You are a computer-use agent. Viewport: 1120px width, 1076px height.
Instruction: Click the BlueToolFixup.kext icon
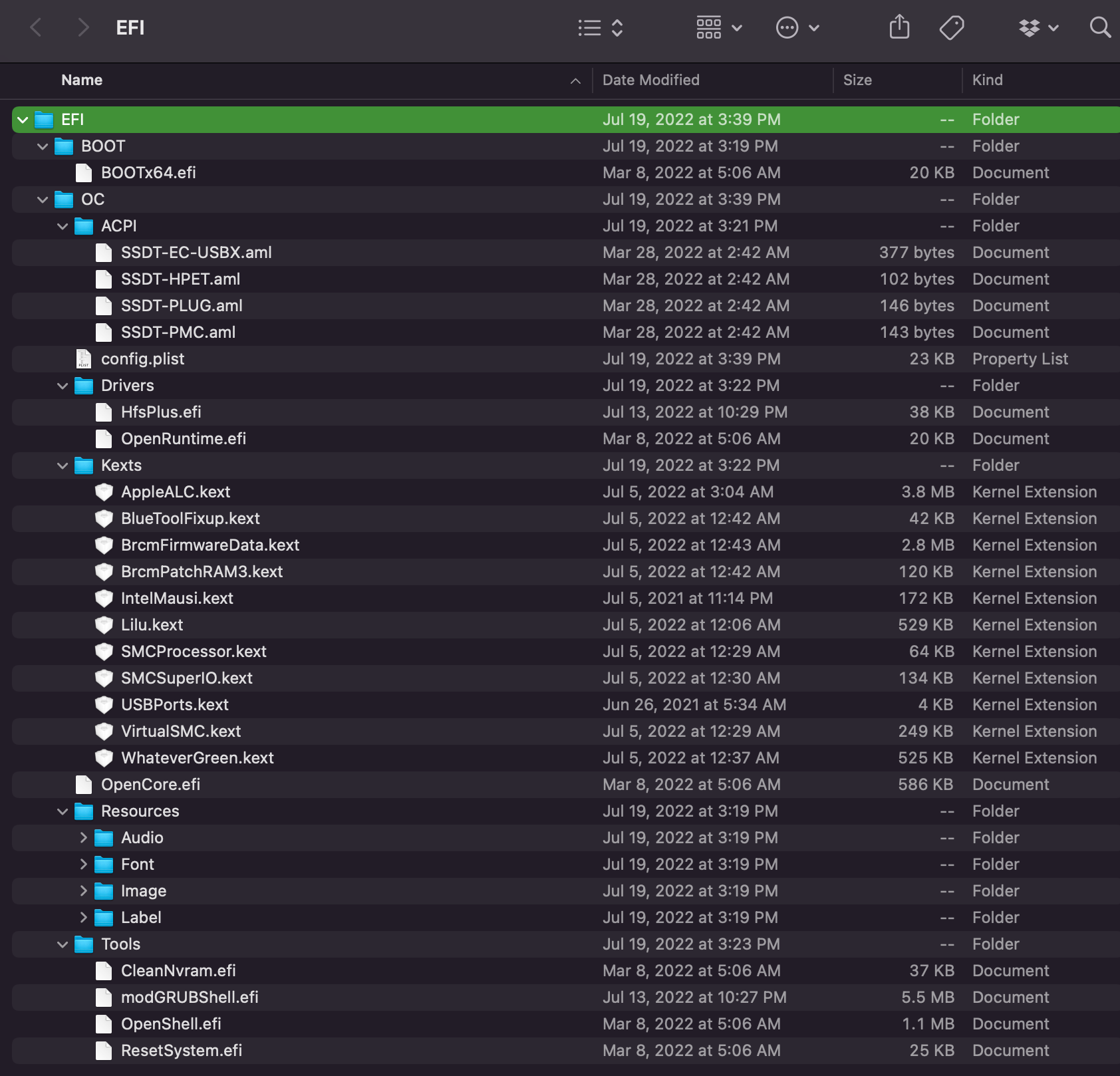(104, 519)
